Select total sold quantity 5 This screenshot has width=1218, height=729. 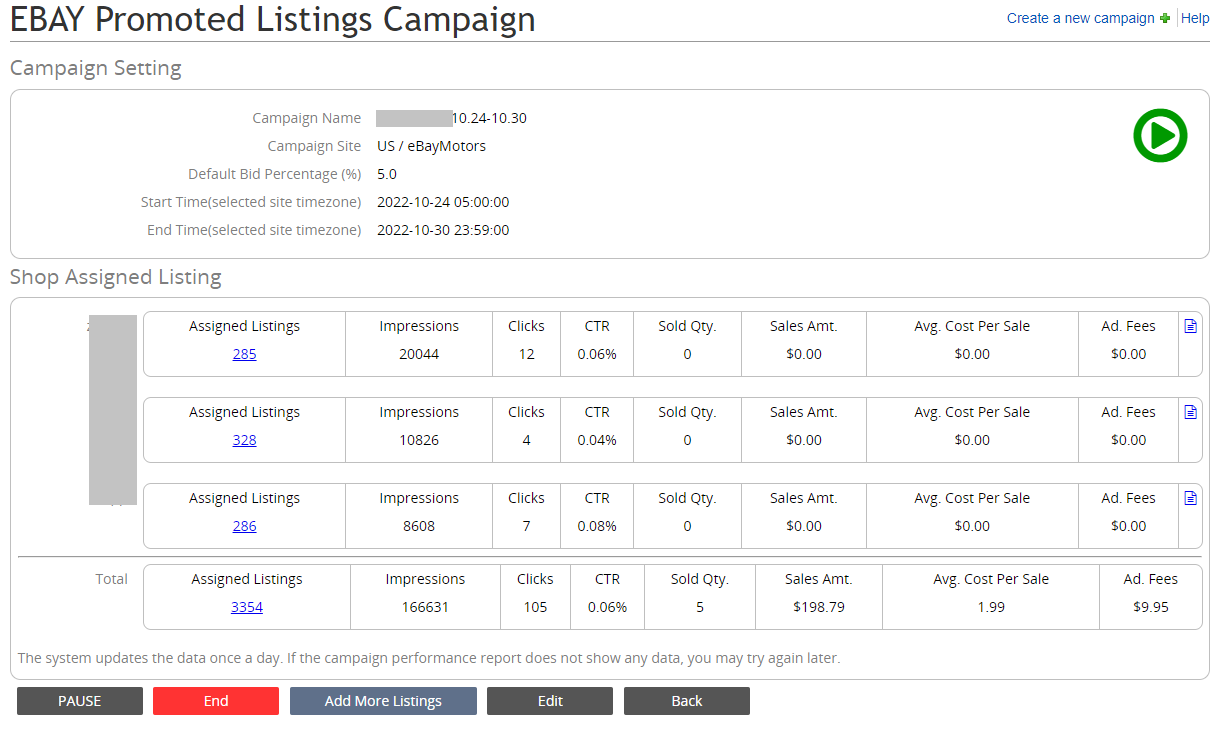coord(700,607)
